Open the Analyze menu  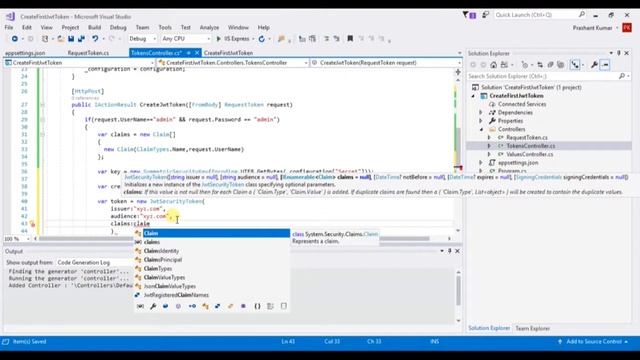[209, 27]
